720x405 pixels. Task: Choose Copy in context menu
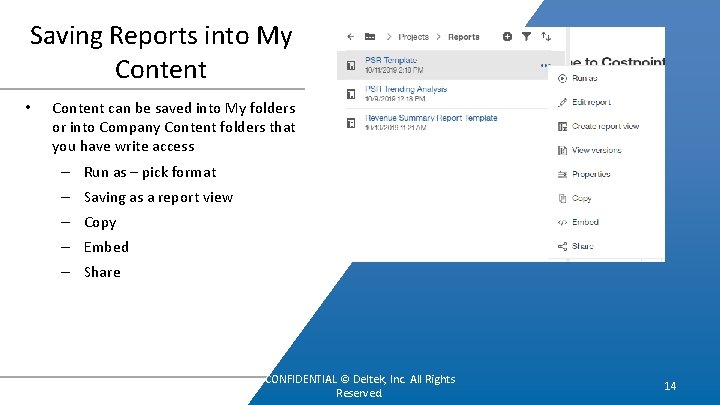click(581, 198)
